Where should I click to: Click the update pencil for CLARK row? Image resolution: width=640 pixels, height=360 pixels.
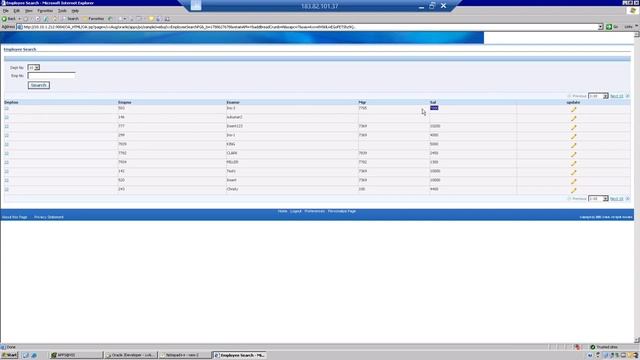point(573,154)
